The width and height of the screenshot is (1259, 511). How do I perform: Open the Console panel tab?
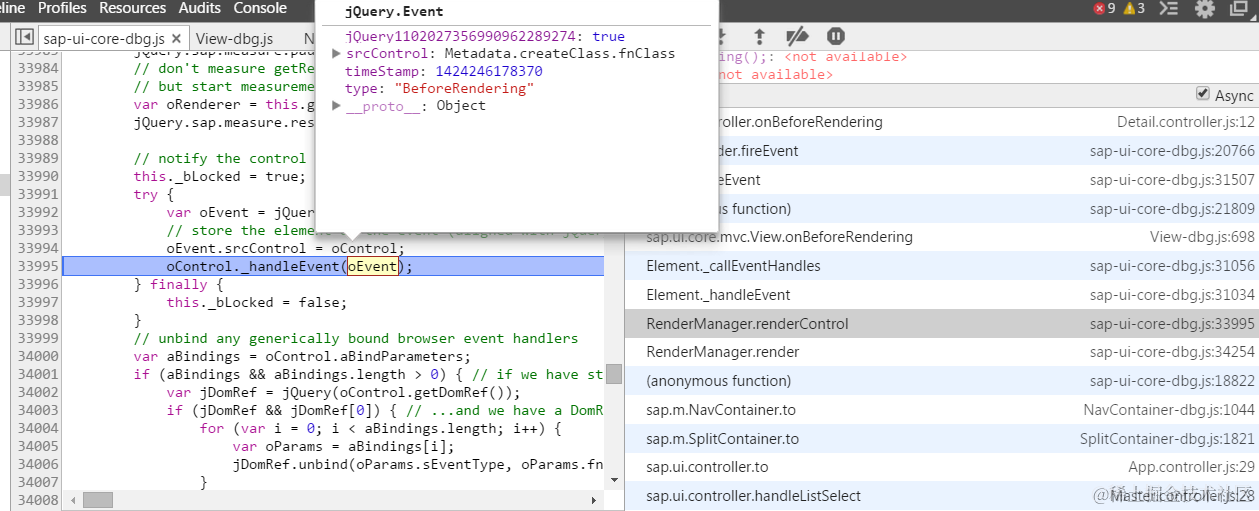[x=260, y=8]
